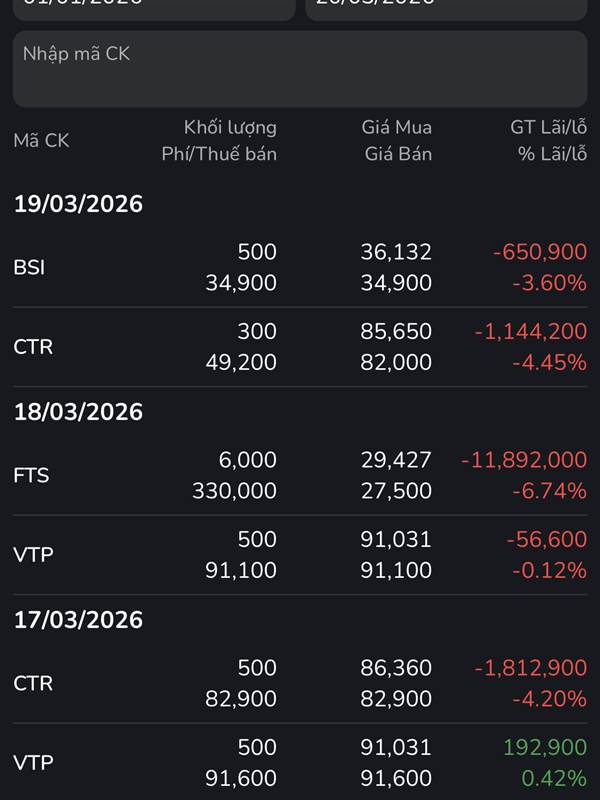Tap the "Phí/Thuế bán" header label
The height and width of the screenshot is (800, 600).
[219, 154]
